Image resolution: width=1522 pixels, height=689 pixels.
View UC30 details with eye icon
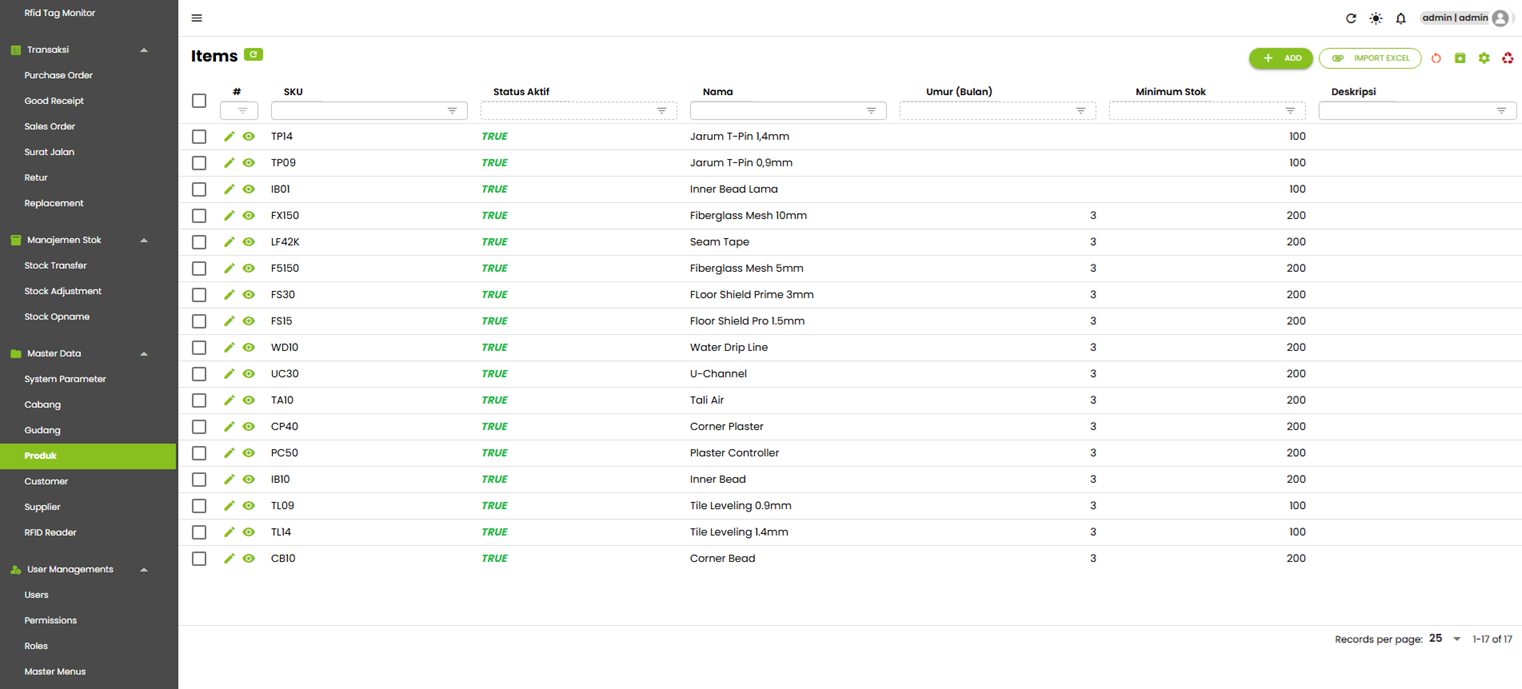(x=249, y=374)
